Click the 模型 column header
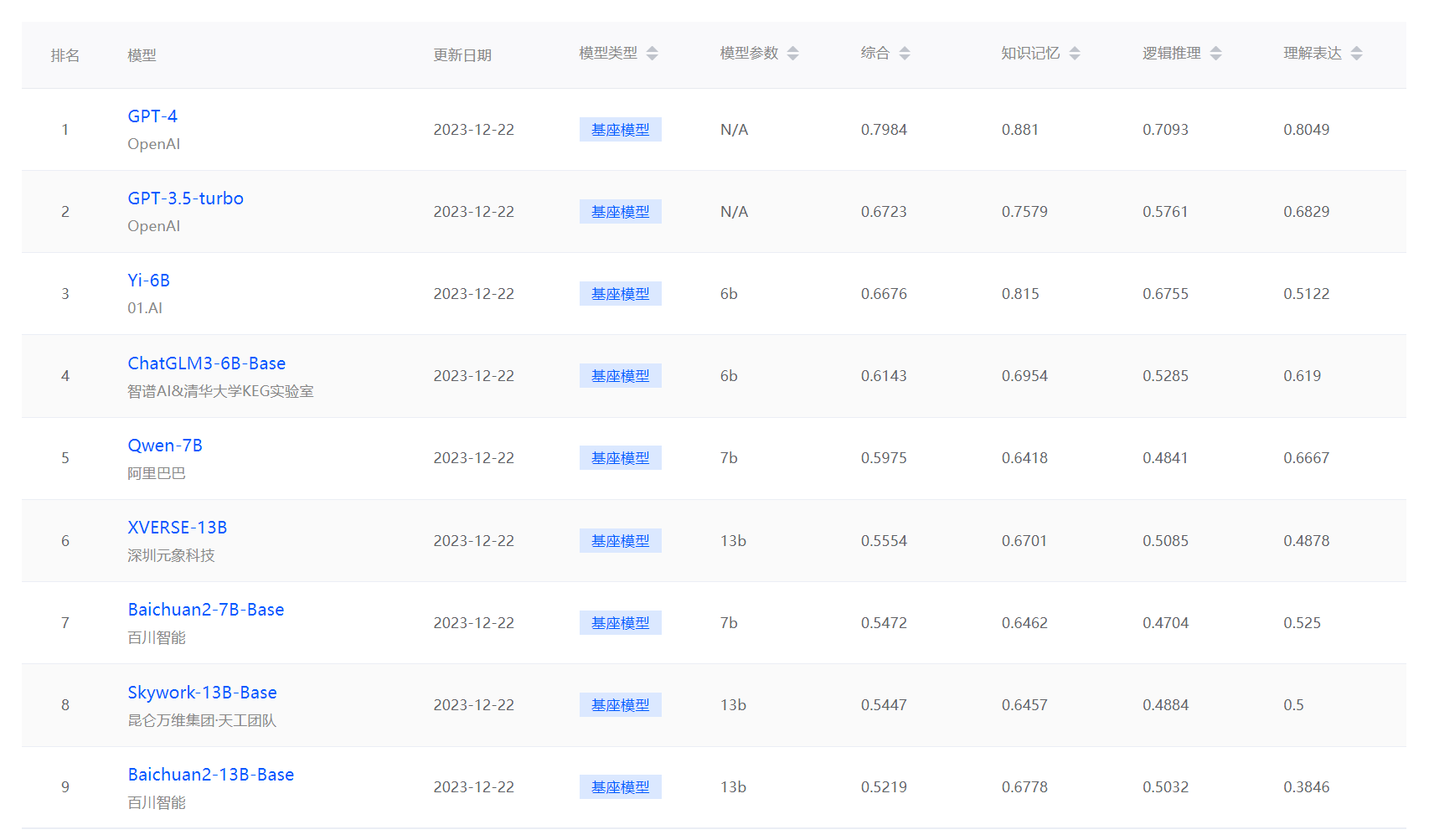This screenshot has width=1429, height=840. tap(142, 55)
